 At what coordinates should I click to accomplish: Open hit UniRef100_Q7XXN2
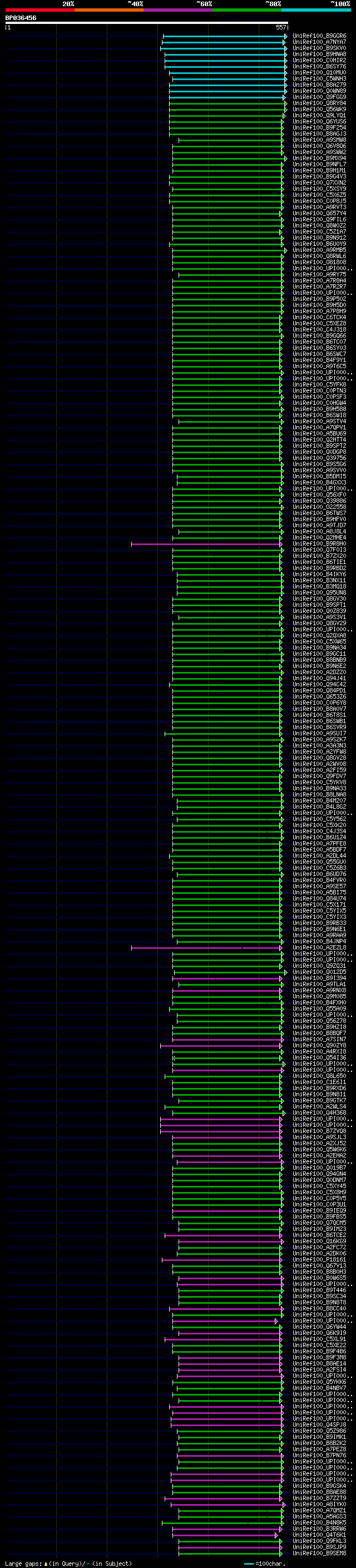pos(319,182)
